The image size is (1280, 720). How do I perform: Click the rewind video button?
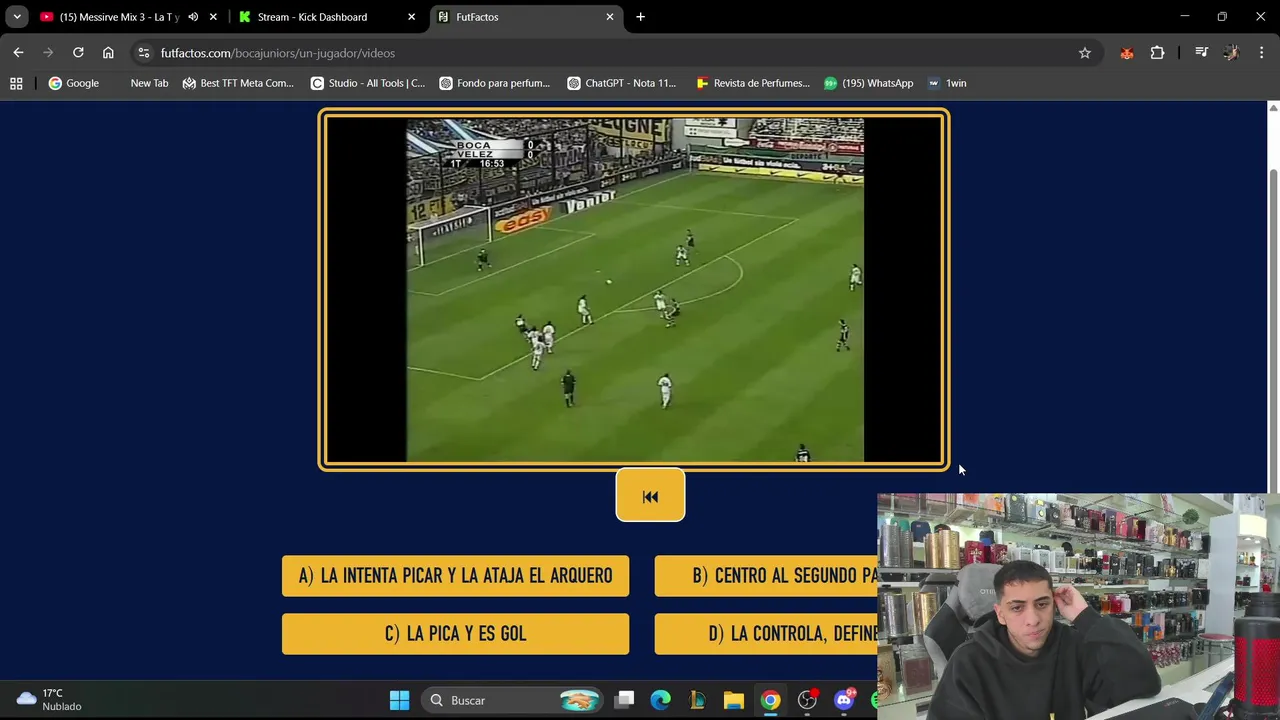point(650,496)
